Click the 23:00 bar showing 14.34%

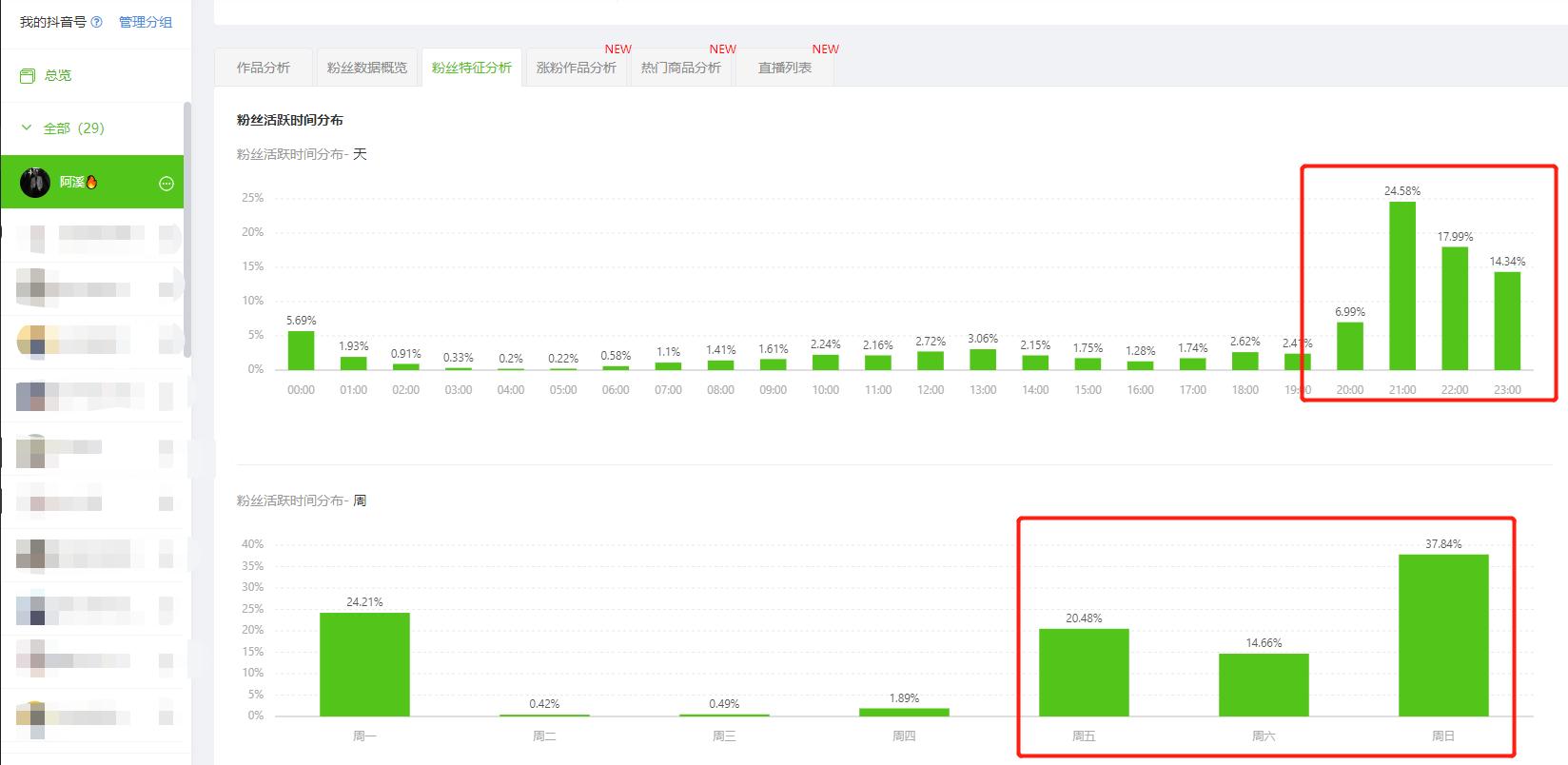pos(1507,321)
